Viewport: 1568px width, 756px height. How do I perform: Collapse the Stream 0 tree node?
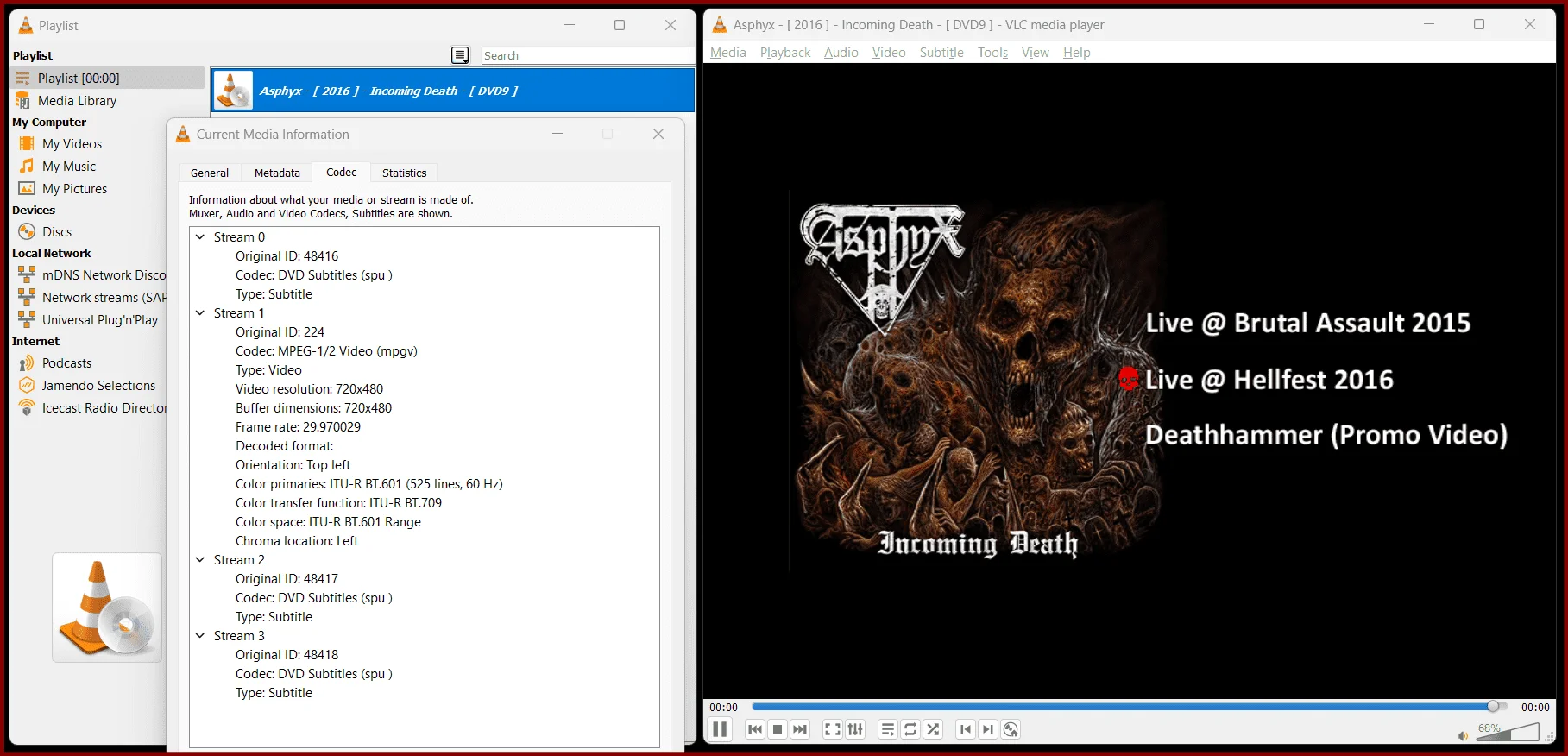coord(200,236)
